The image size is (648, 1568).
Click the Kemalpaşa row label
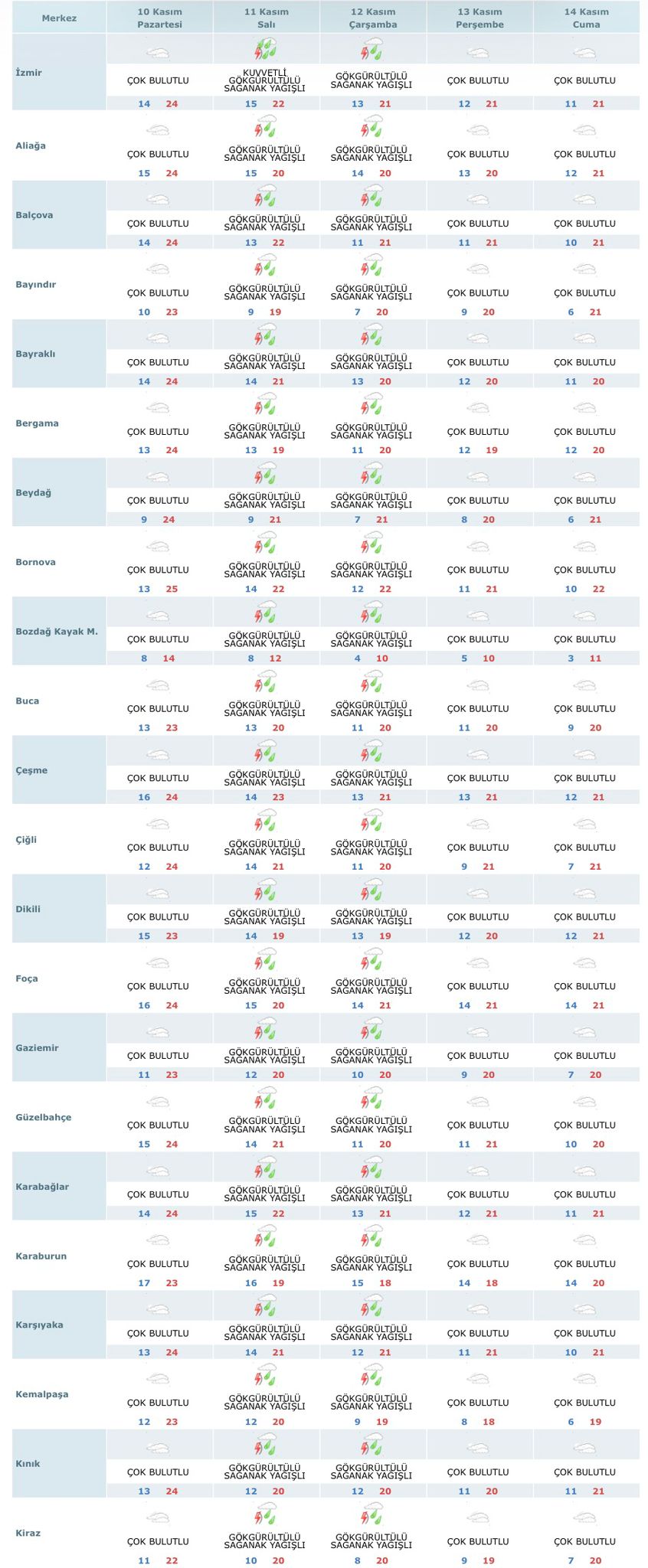point(42,1394)
